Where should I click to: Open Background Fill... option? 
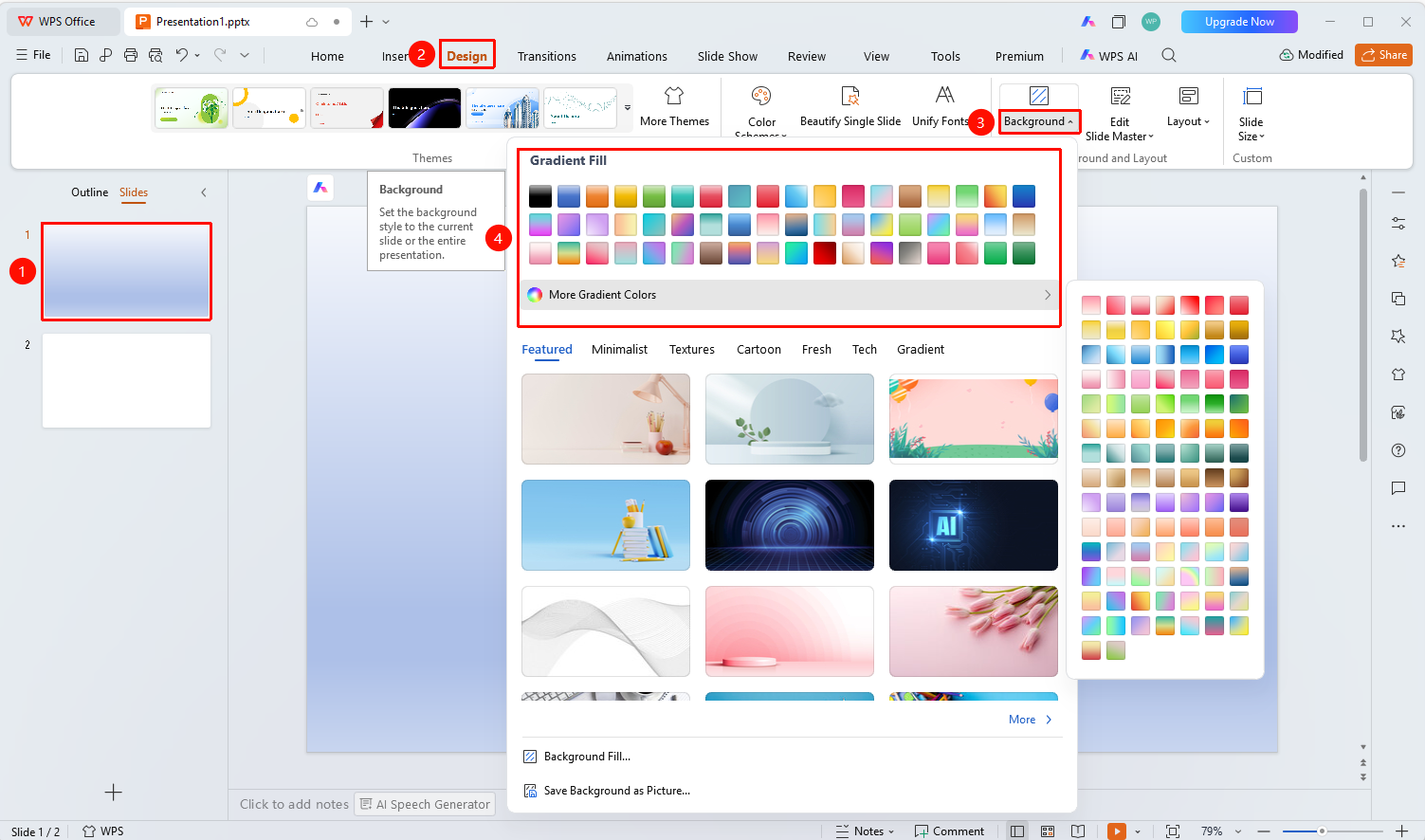click(x=586, y=757)
